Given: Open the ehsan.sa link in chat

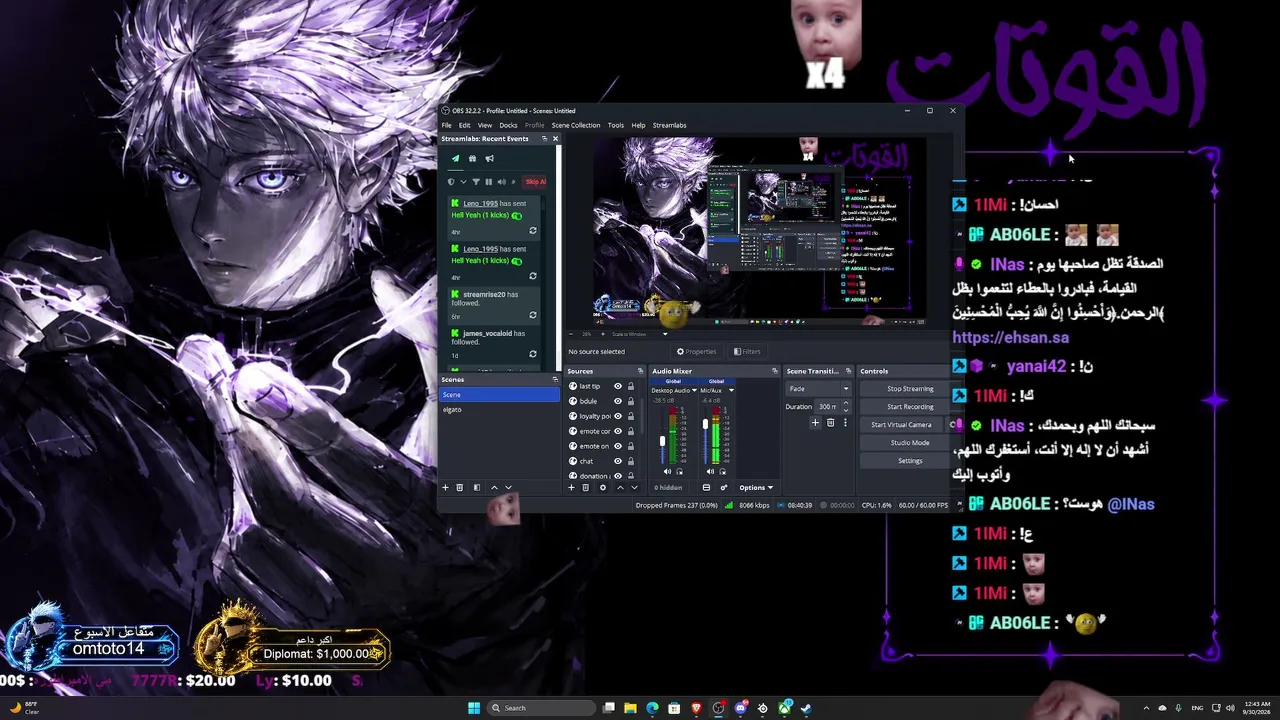Looking at the screenshot, I should [1010, 338].
